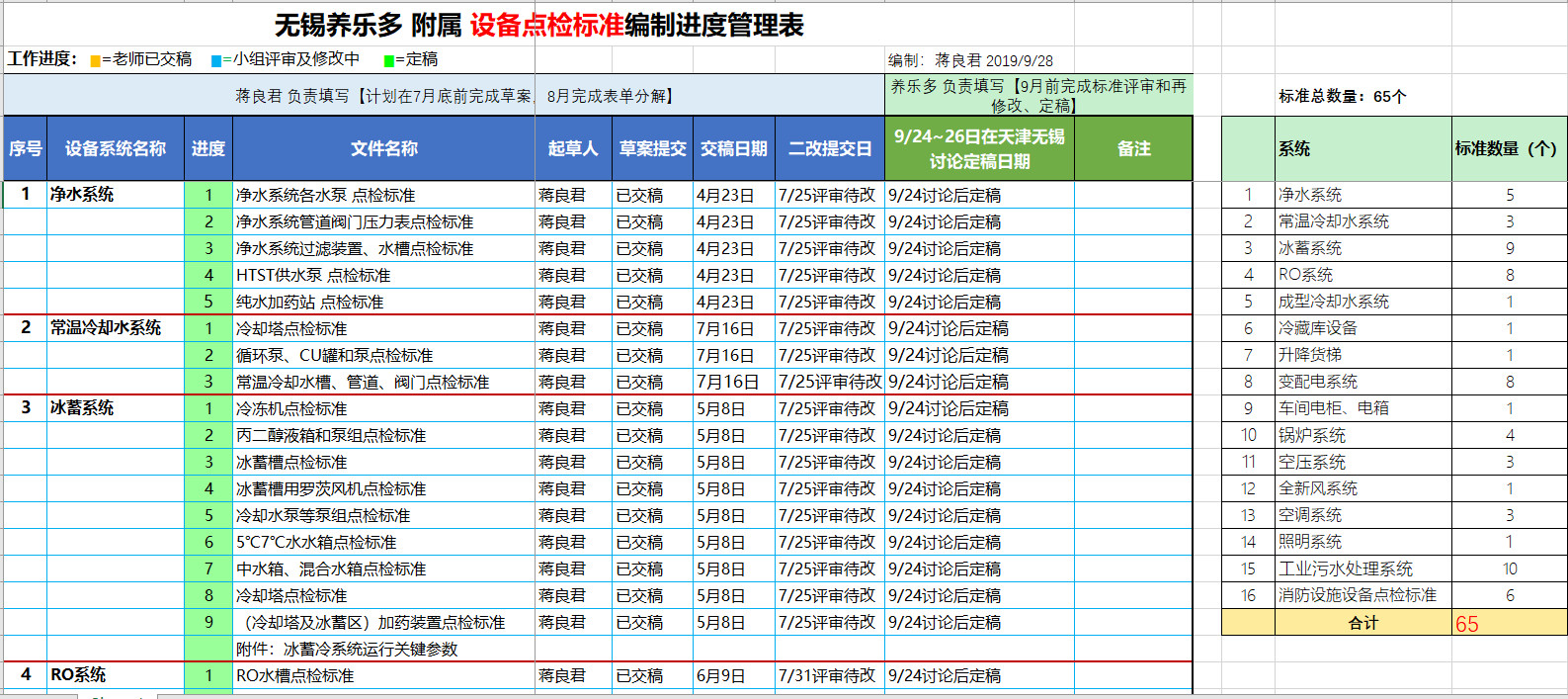Select 锅炉系统 in the summary table
This screenshot has height=699, width=1568.
(x=1363, y=435)
